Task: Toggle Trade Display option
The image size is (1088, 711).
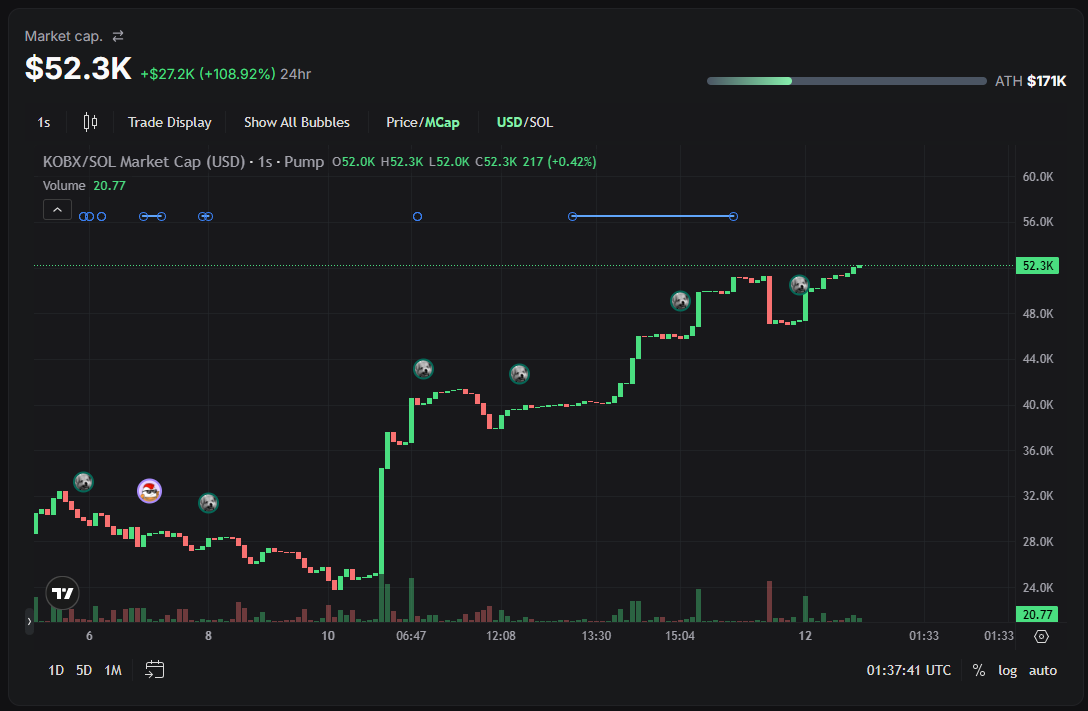Action: click(x=169, y=122)
